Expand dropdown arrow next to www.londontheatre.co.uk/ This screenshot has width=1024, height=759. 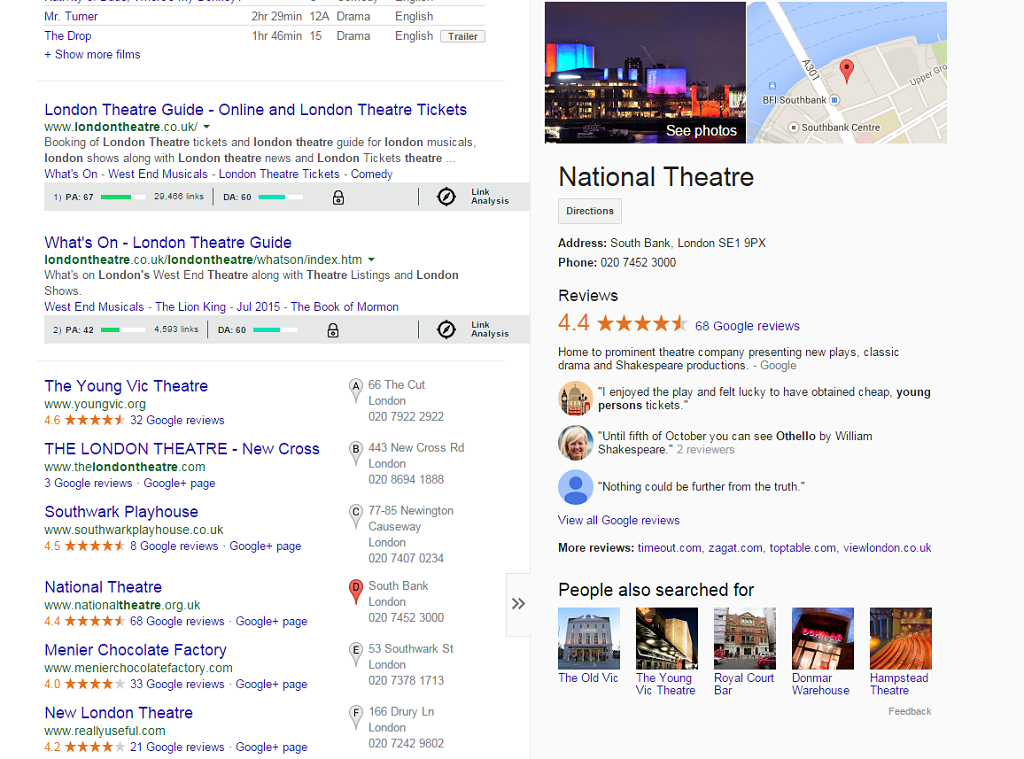(206, 127)
